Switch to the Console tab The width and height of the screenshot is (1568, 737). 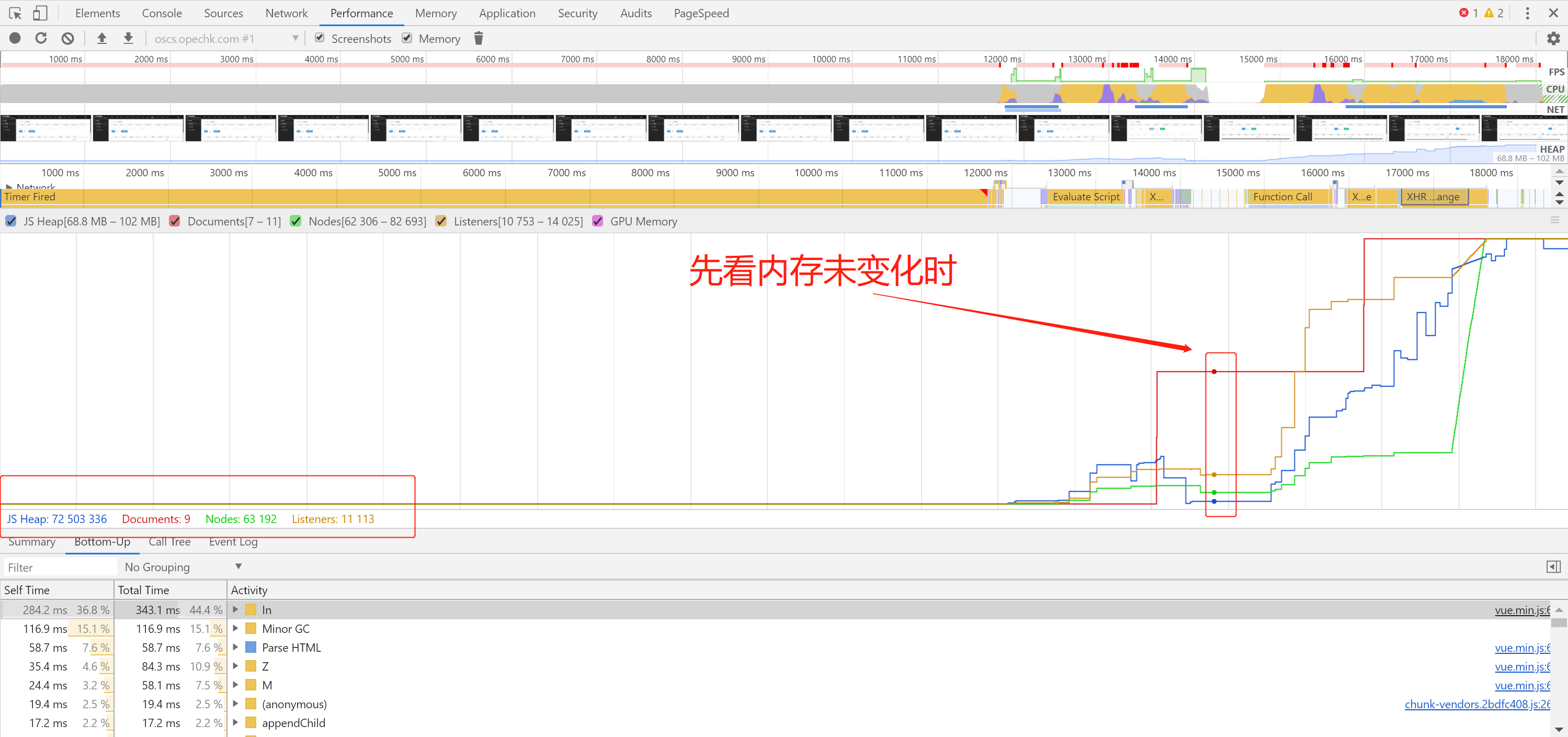pyautogui.click(x=162, y=13)
